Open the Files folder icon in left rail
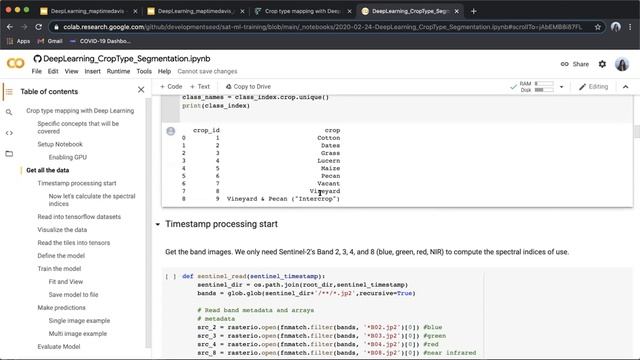The image size is (640, 360). (9, 154)
